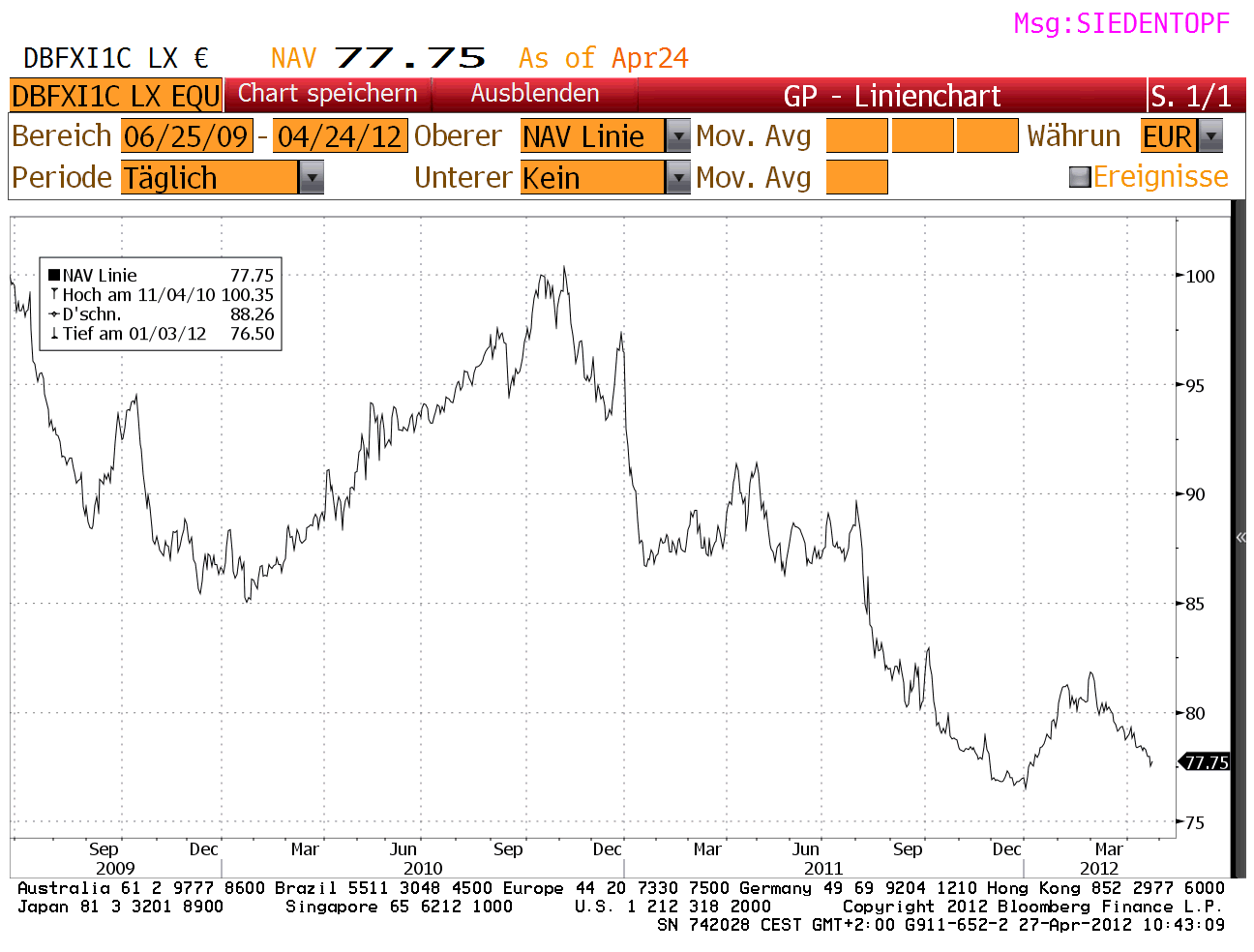This screenshot has height=952, width=1254.
Task: Click the S. 1/1 page indicator
Action: coord(1191,96)
